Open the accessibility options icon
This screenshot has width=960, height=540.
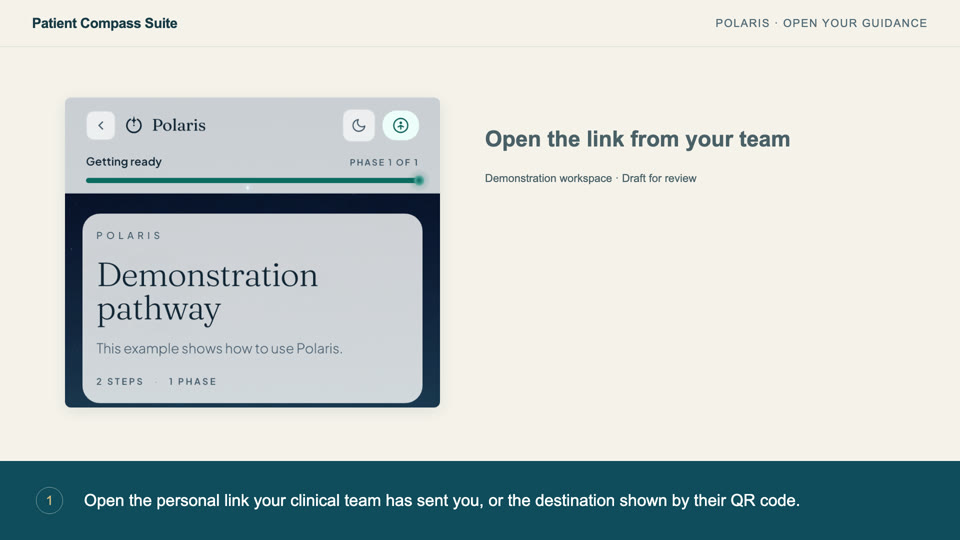(400, 126)
